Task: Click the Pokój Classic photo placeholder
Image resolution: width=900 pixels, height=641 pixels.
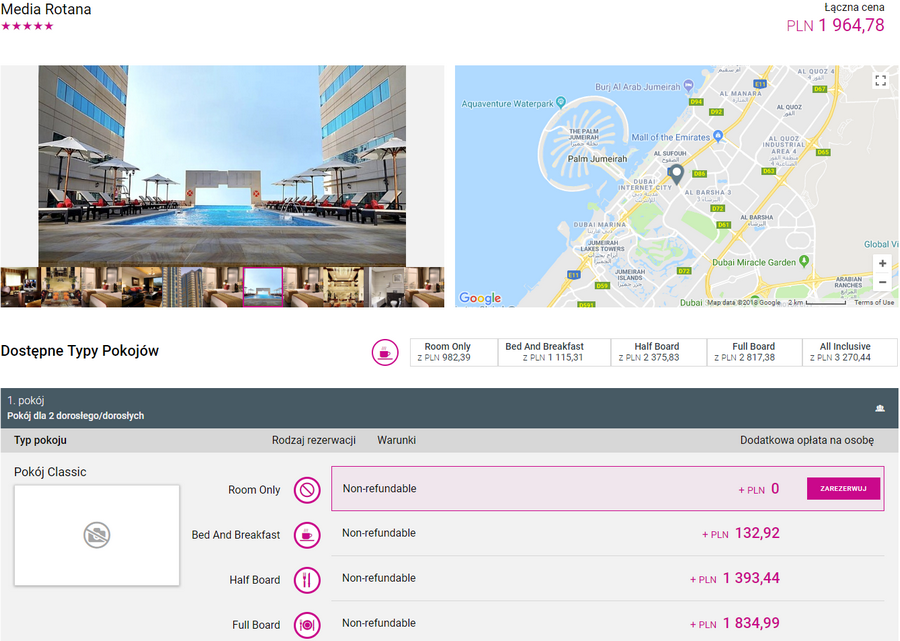Action: (x=97, y=535)
